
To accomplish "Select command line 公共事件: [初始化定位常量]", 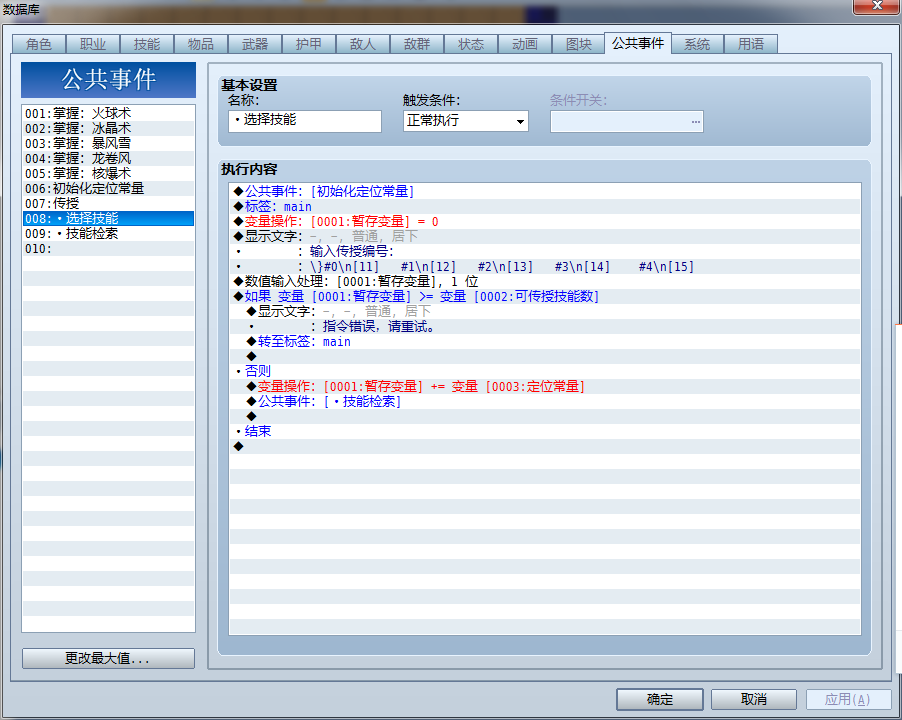I will (545, 192).
